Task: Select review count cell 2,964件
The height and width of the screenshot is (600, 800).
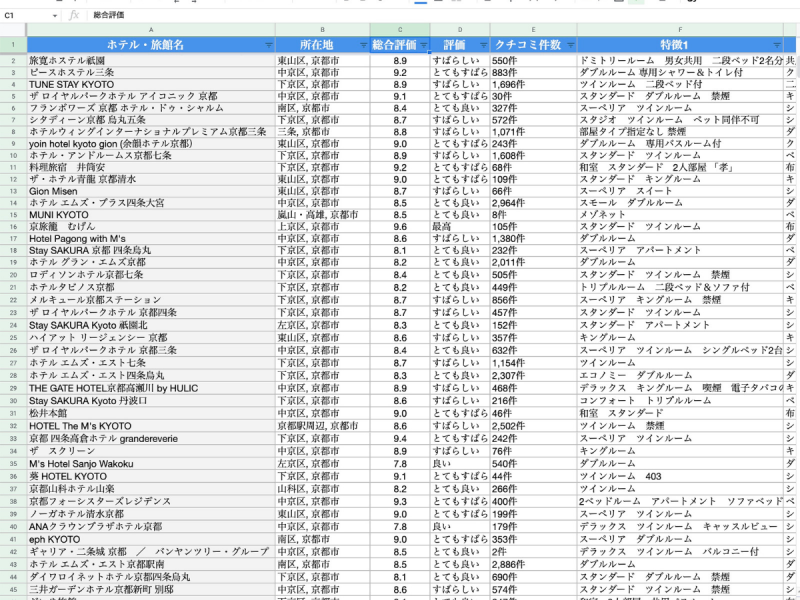Action: 533,203
